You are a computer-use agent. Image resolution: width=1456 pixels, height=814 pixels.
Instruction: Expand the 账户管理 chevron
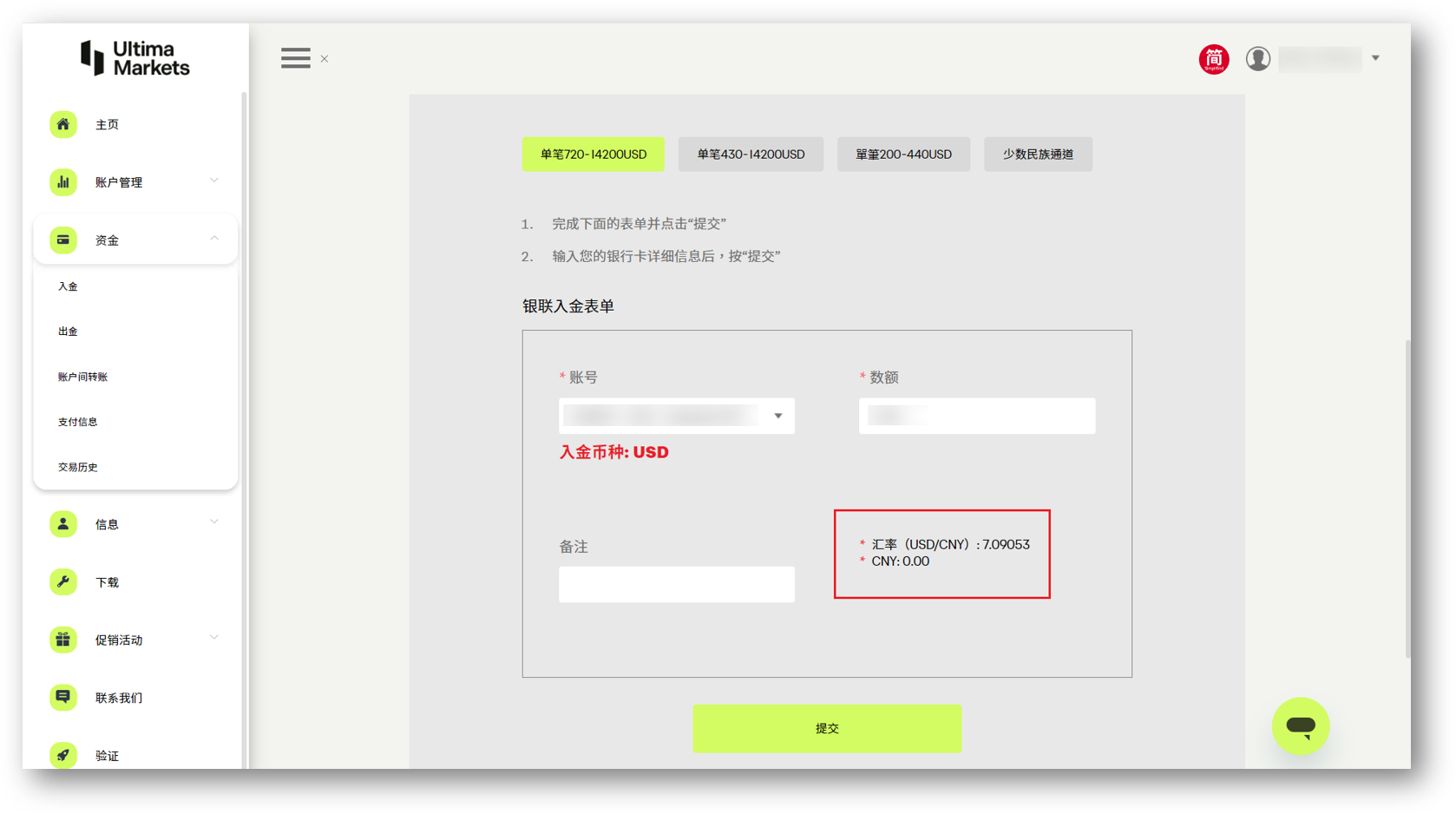pyautogui.click(x=214, y=181)
